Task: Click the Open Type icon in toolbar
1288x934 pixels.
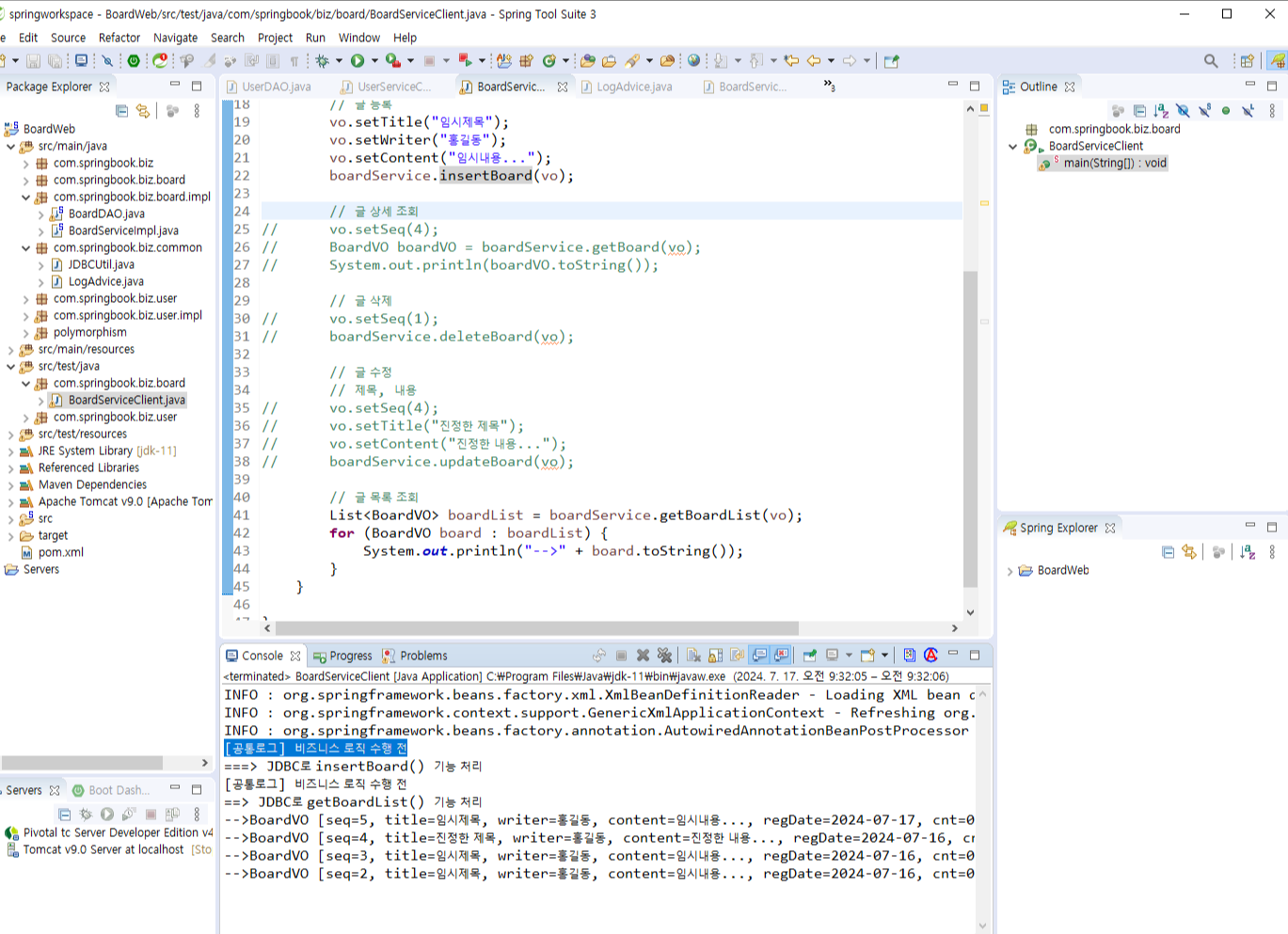Action: click(588, 61)
